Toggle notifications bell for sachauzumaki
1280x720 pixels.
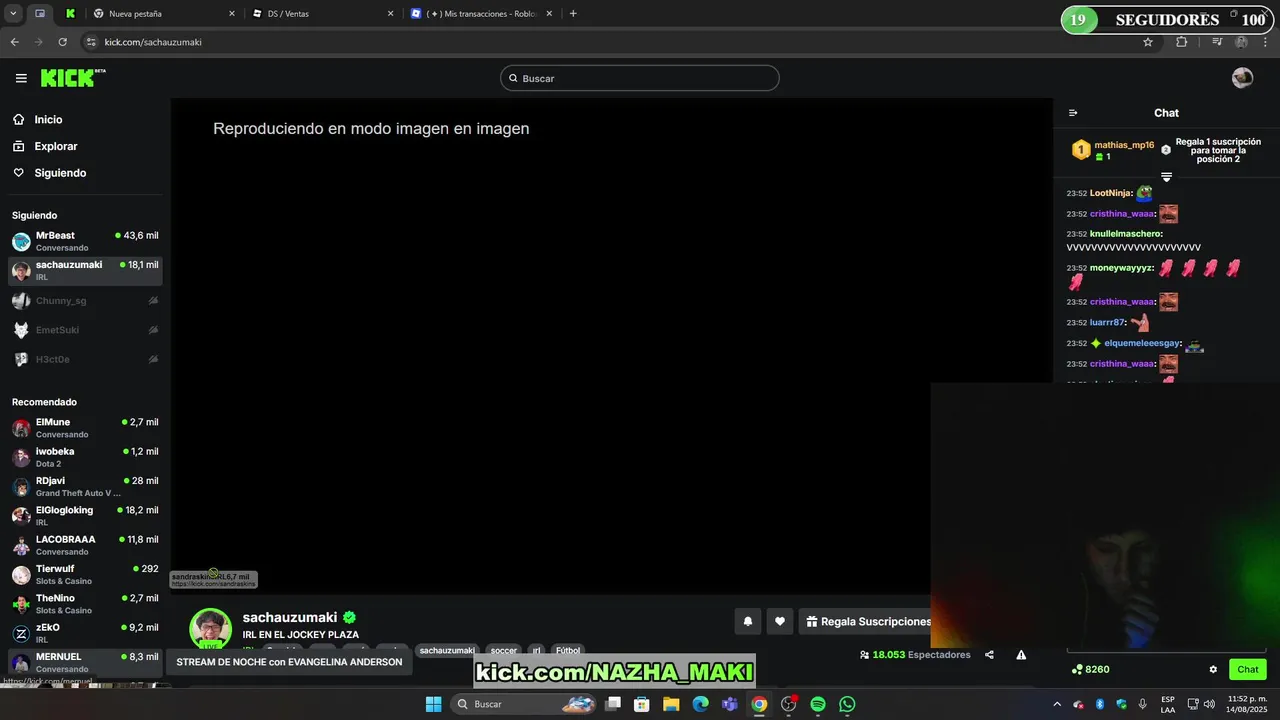[x=747, y=621]
